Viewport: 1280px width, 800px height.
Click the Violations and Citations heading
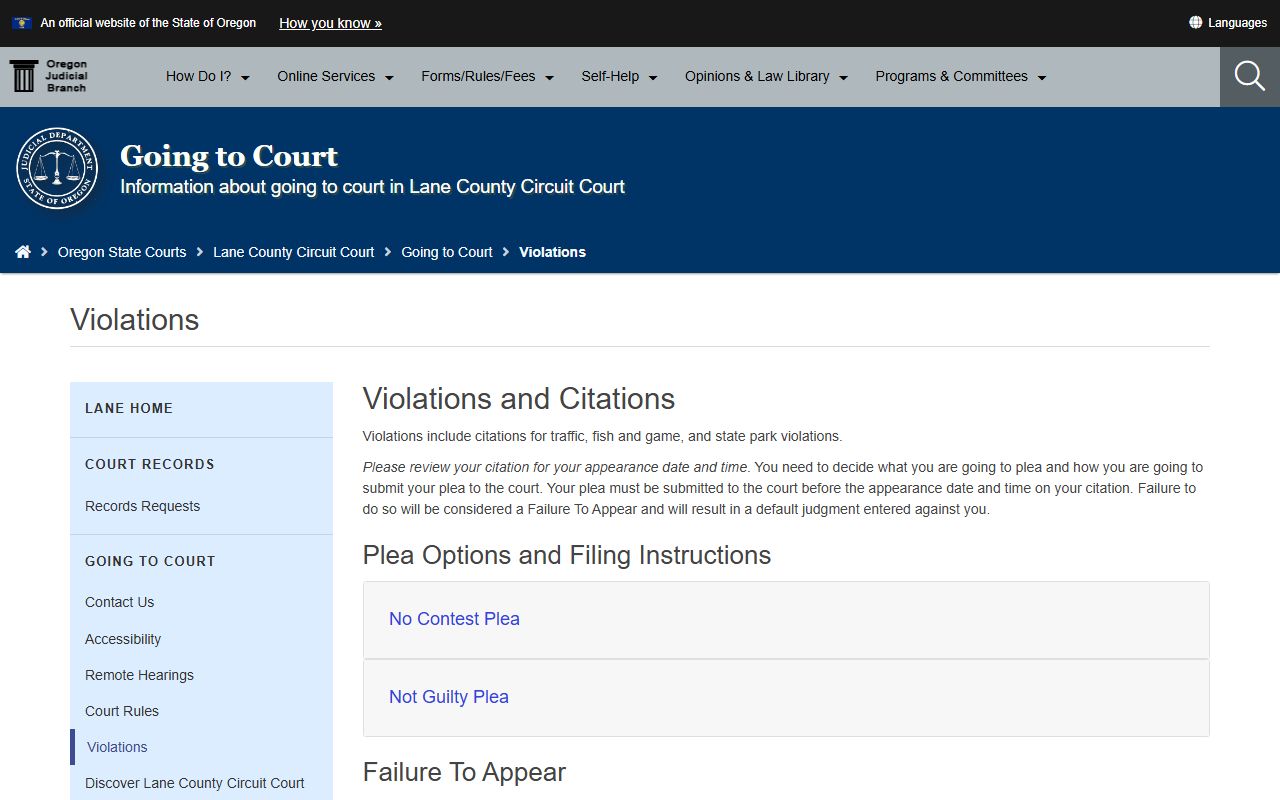[x=519, y=399]
